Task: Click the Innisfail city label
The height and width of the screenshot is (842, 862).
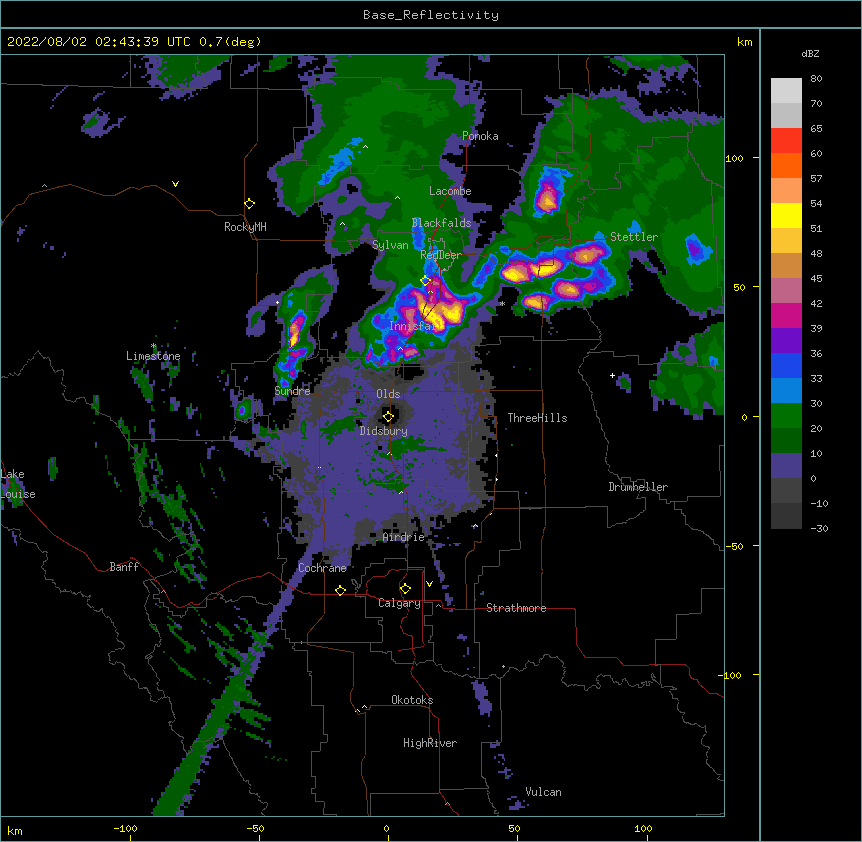Action: pos(413,326)
